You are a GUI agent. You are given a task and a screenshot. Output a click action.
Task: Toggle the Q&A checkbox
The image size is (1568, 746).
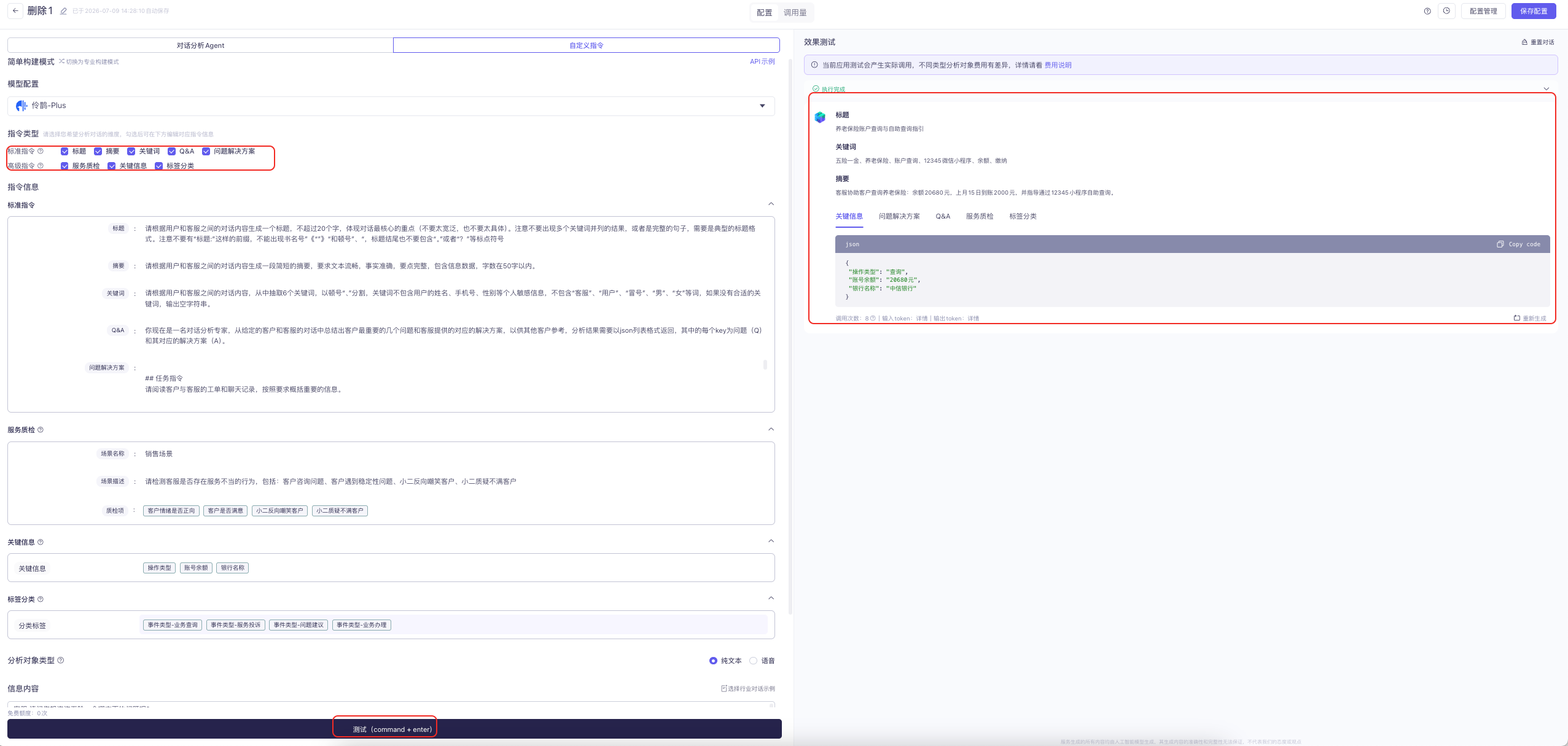tap(171, 151)
